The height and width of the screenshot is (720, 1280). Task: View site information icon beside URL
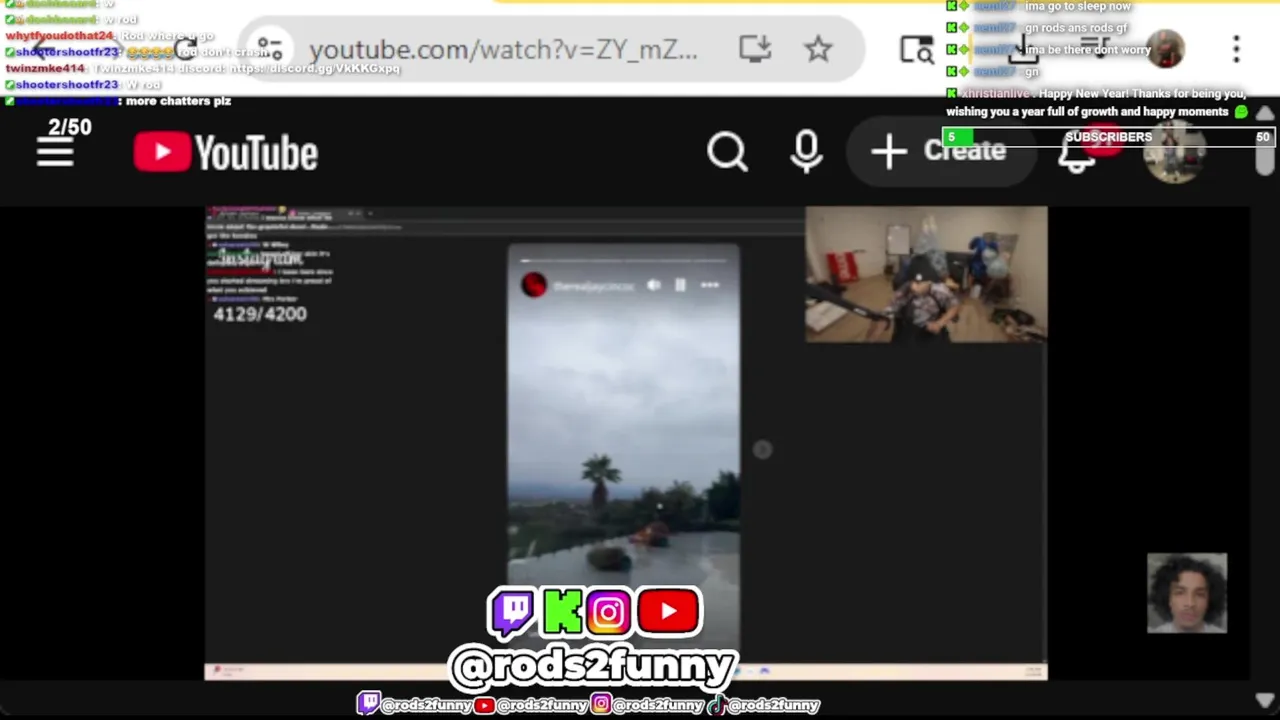[270, 49]
